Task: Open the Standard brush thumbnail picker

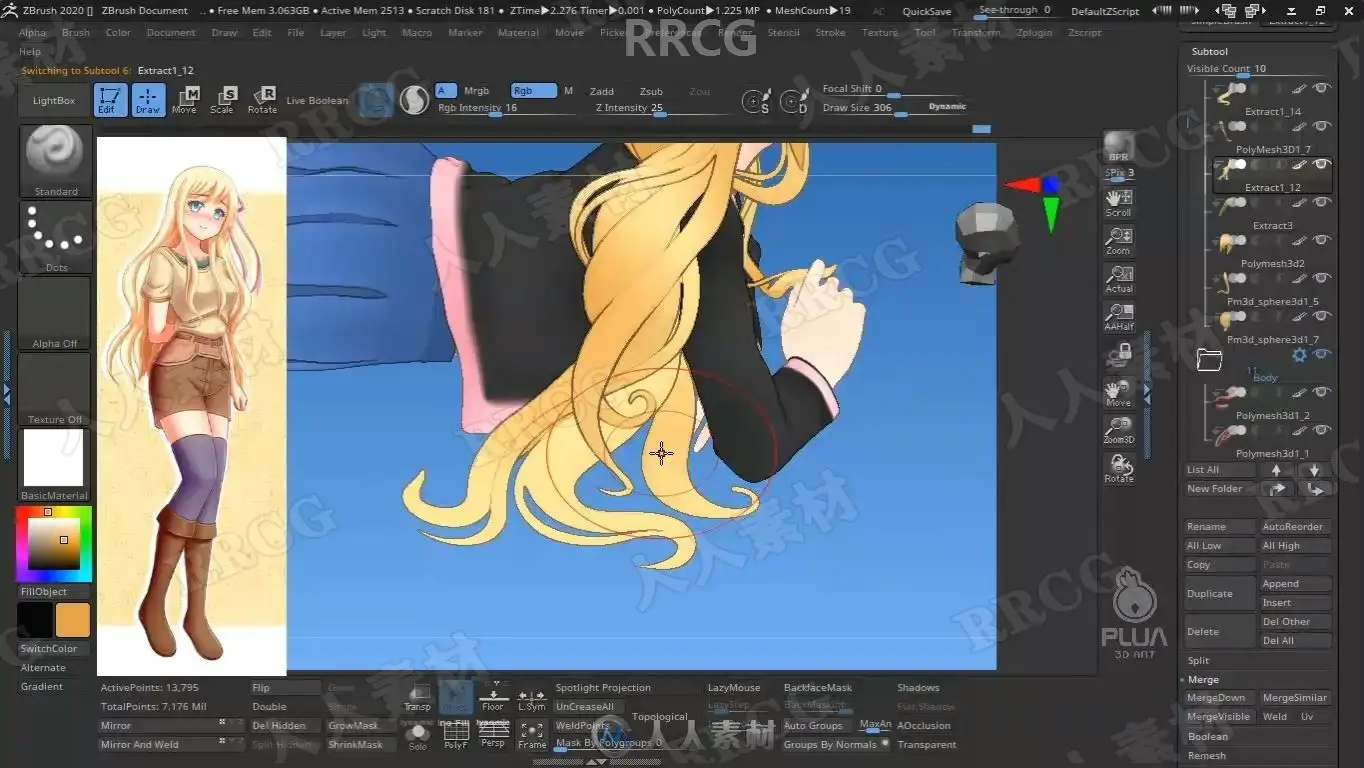Action: (x=56, y=161)
